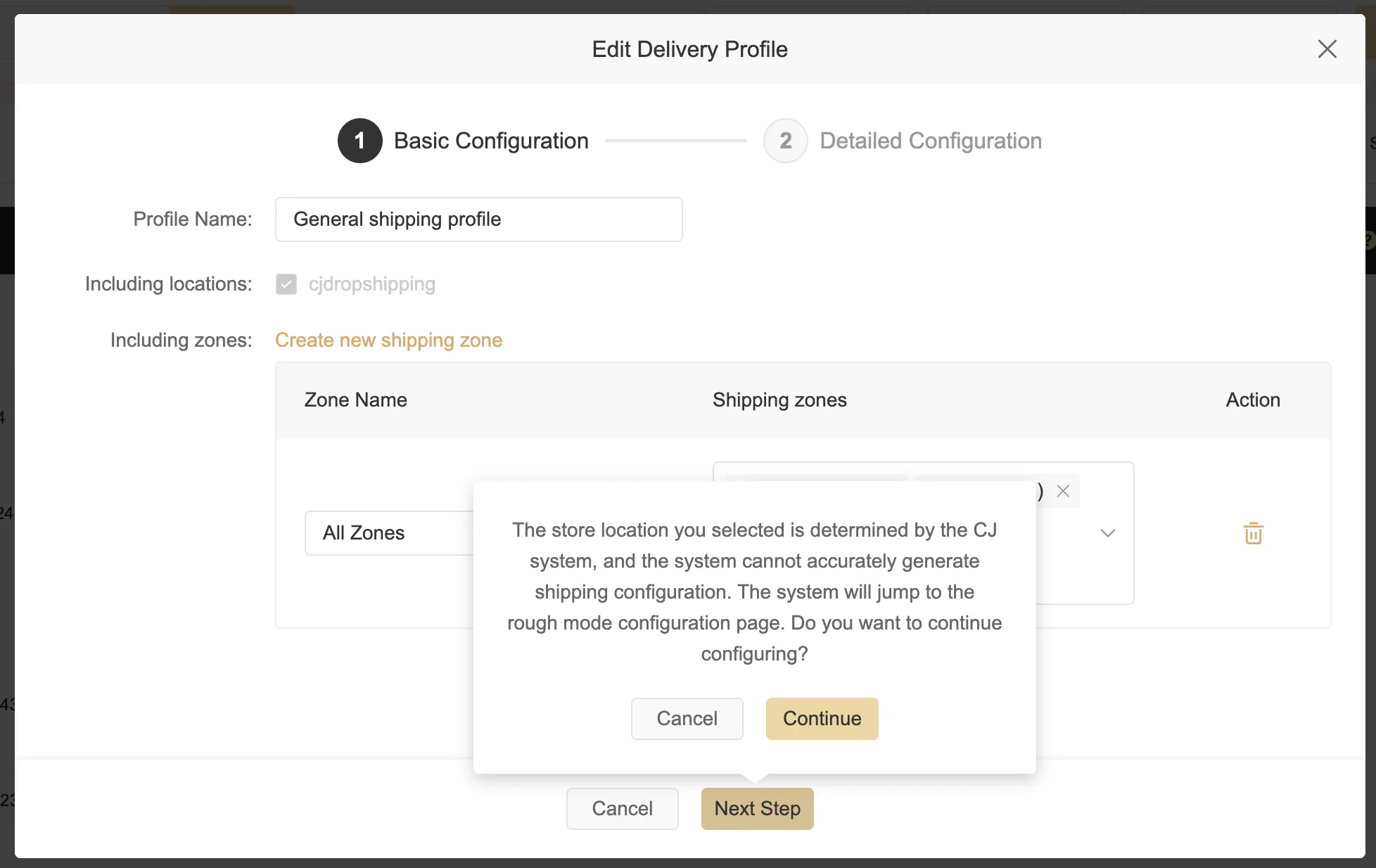This screenshot has width=1376, height=868.
Task: Click the Zone Name column header
Action: coord(355,400)
